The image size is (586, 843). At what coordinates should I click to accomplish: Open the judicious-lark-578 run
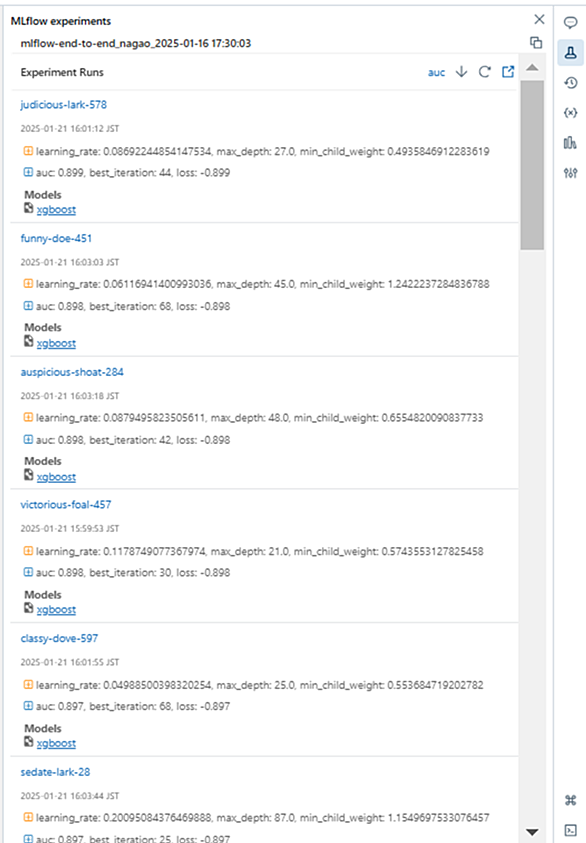pos(63,105)
